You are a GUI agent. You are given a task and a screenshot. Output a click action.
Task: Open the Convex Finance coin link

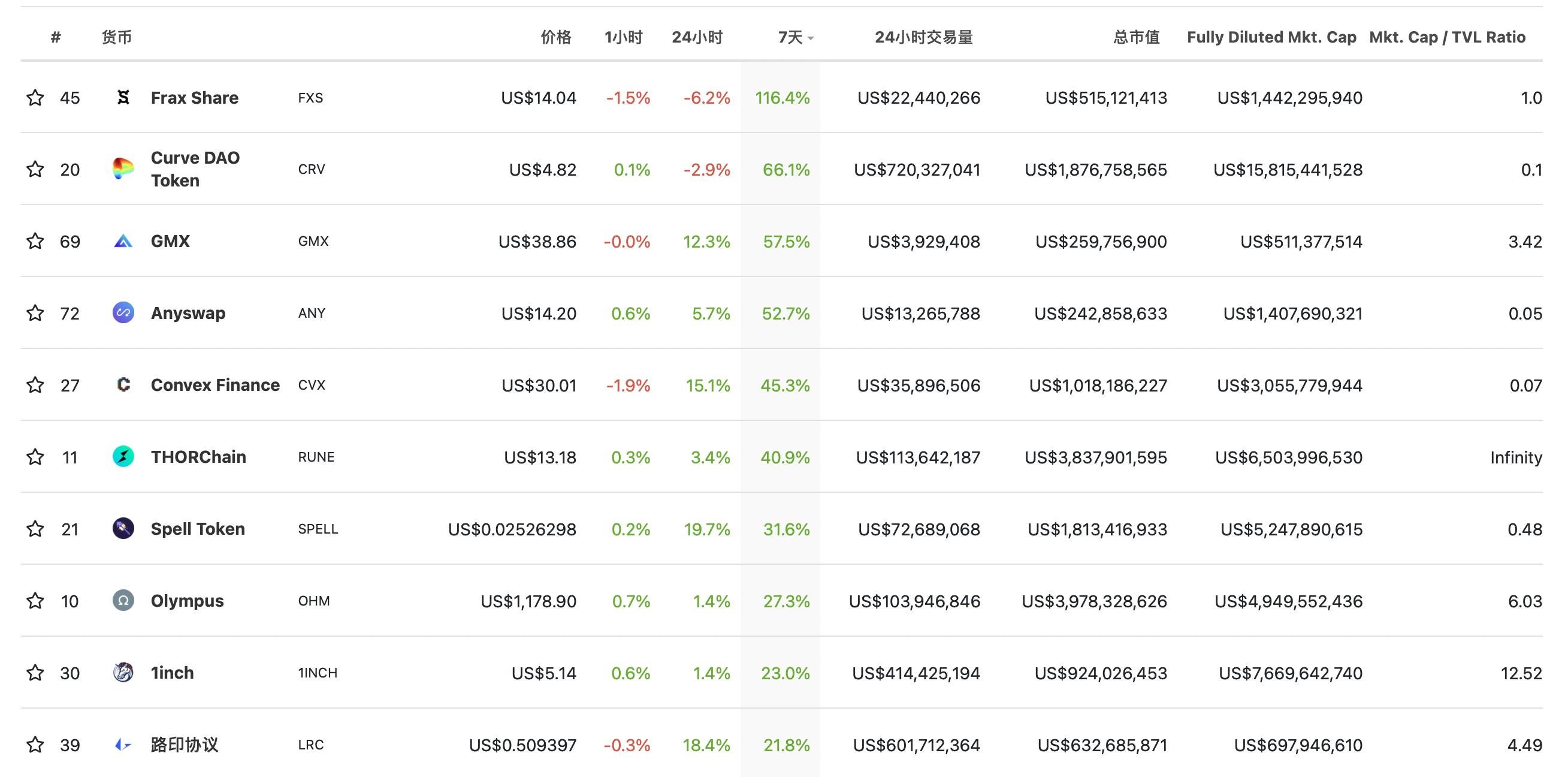(x=215, y=385)
